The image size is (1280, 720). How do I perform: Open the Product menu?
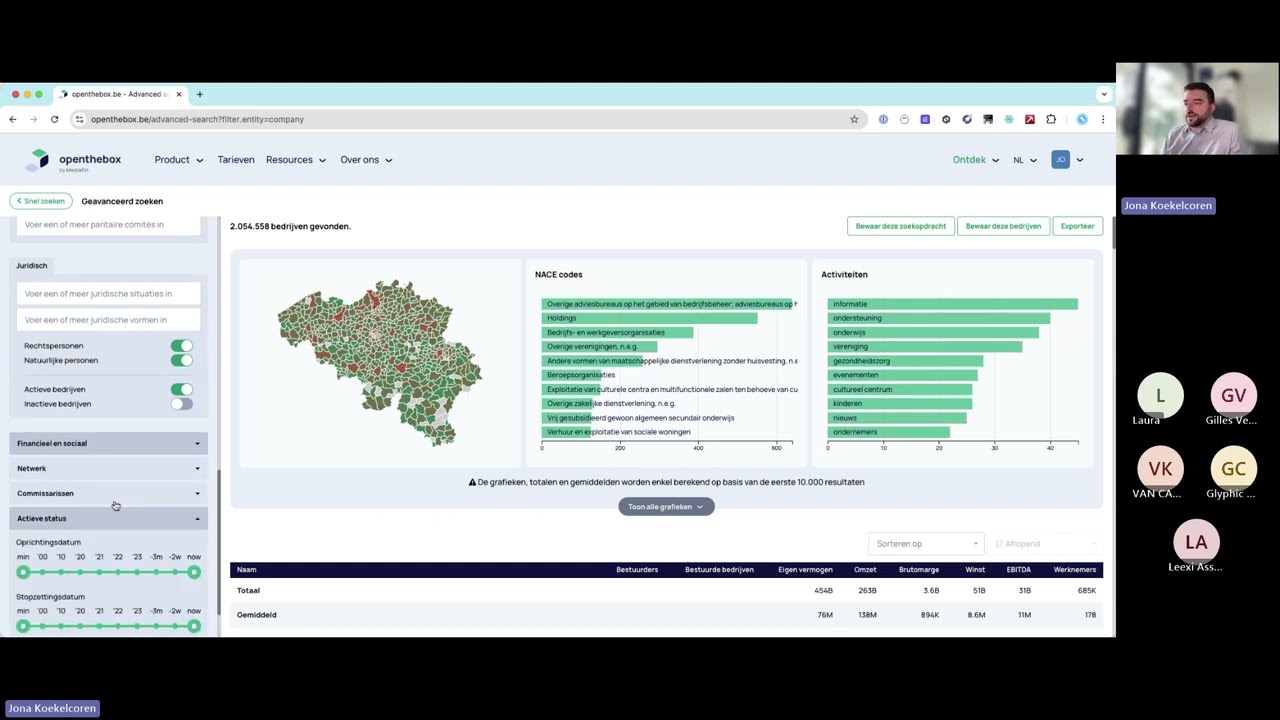178,160
